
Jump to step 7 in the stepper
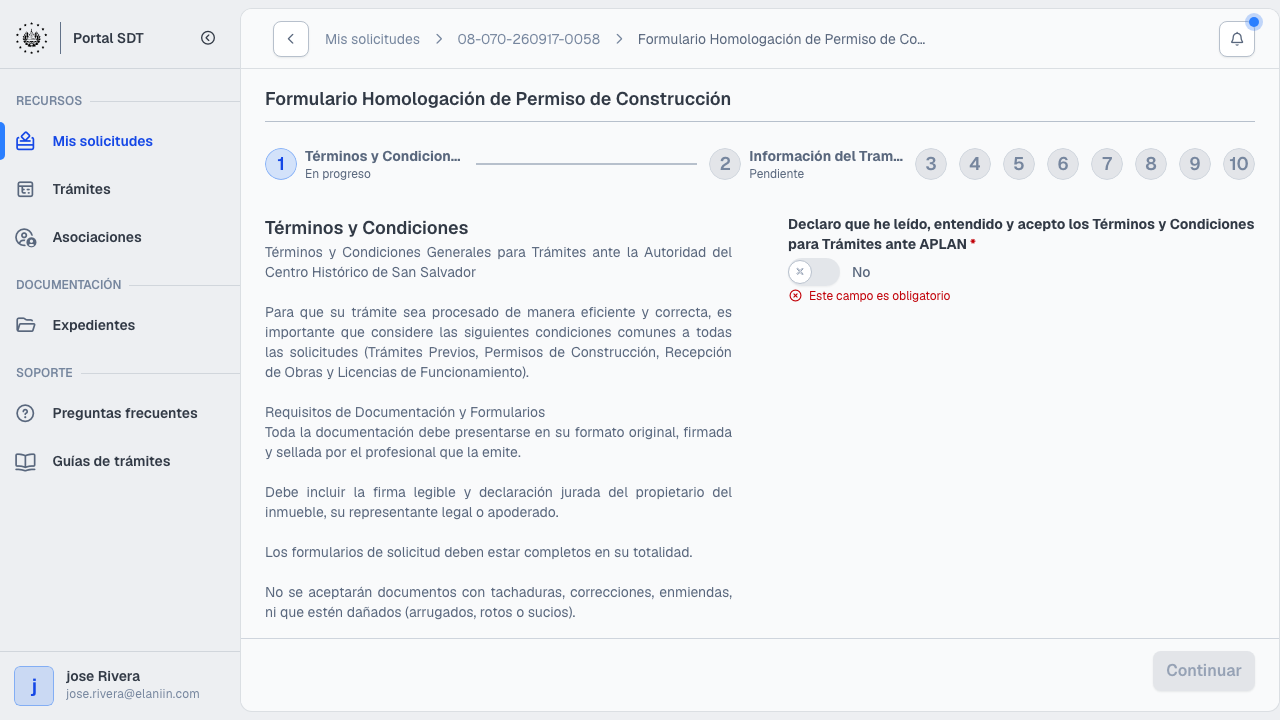tap(1107, 164)
